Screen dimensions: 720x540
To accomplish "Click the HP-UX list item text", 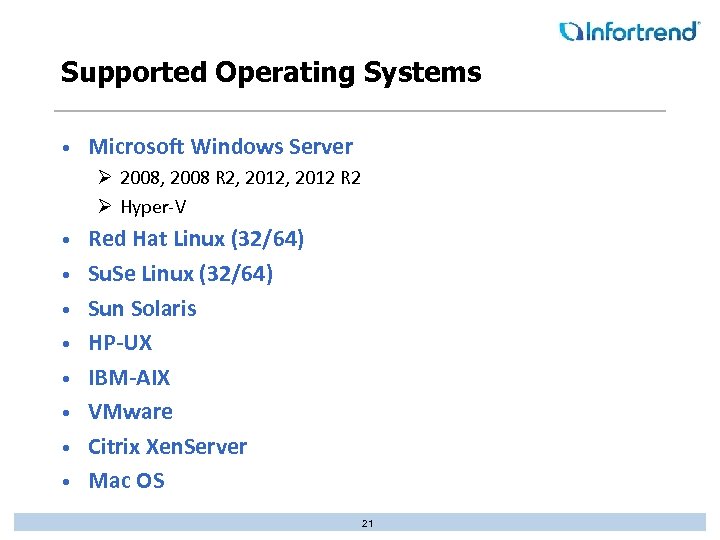I will [x=120, y=343].
